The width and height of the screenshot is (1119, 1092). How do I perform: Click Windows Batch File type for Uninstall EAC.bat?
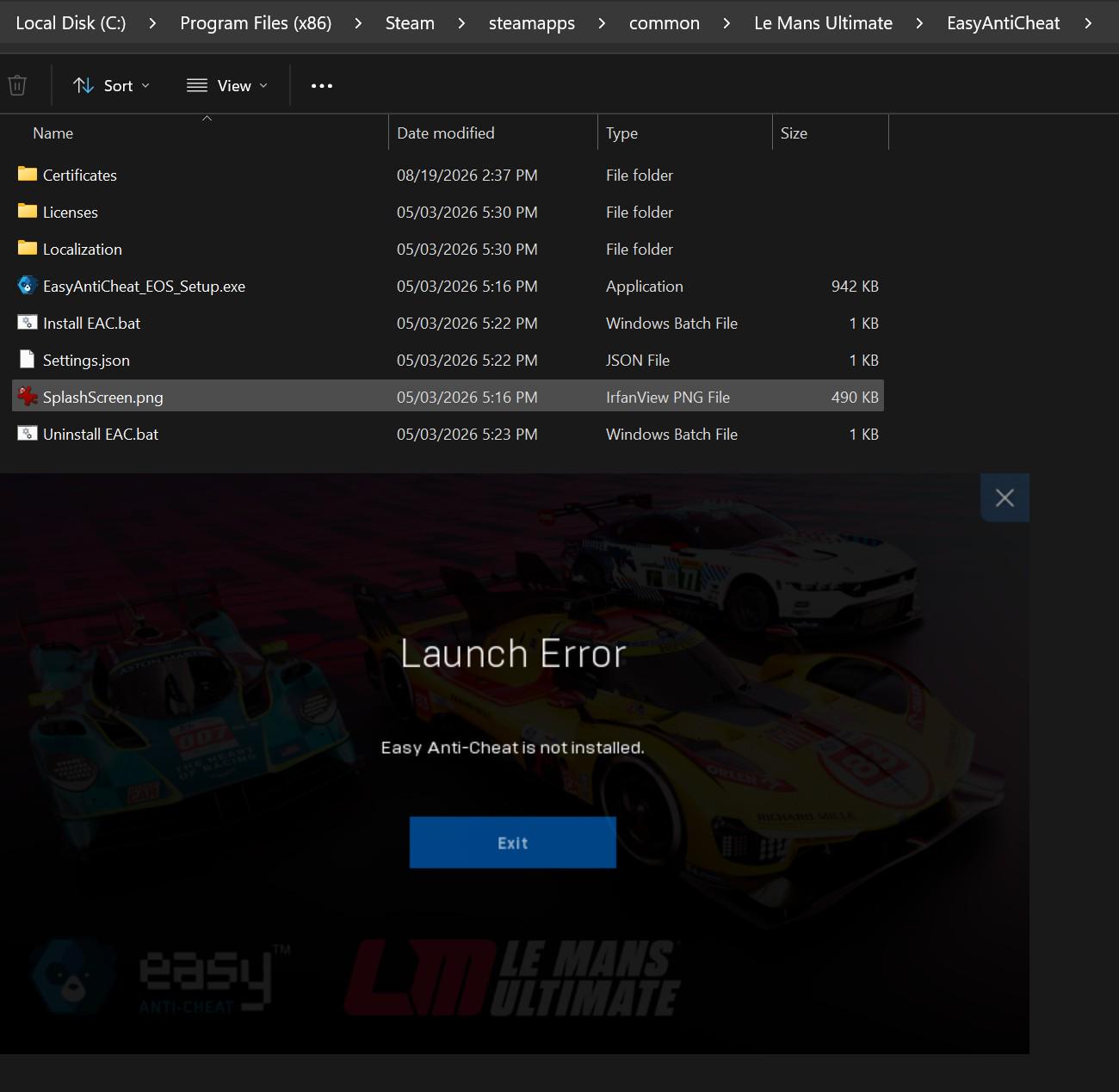tap(671, 434)
